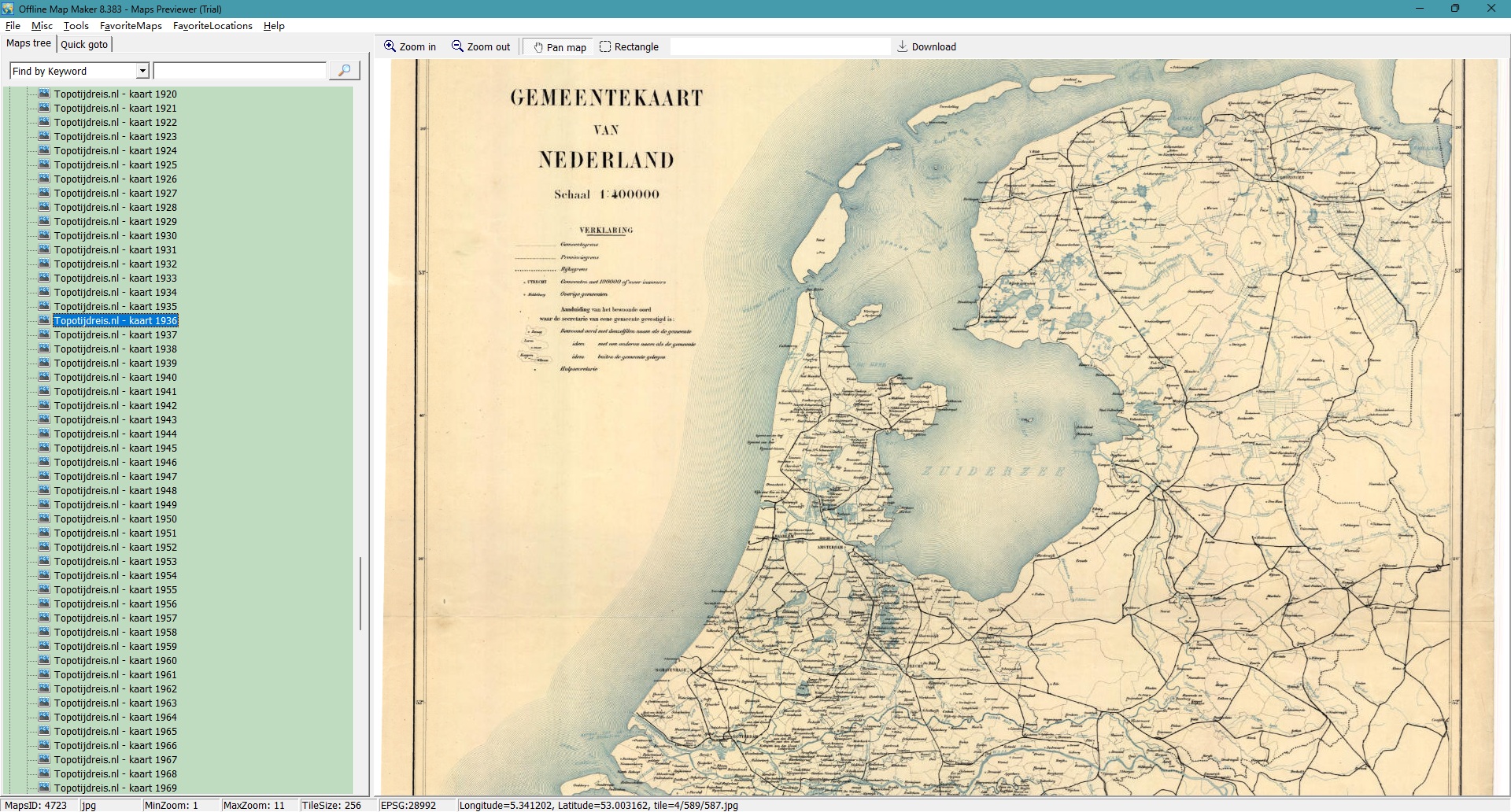
Task: Switch to the Maps tree tab
Action: [x=29, y=43]
